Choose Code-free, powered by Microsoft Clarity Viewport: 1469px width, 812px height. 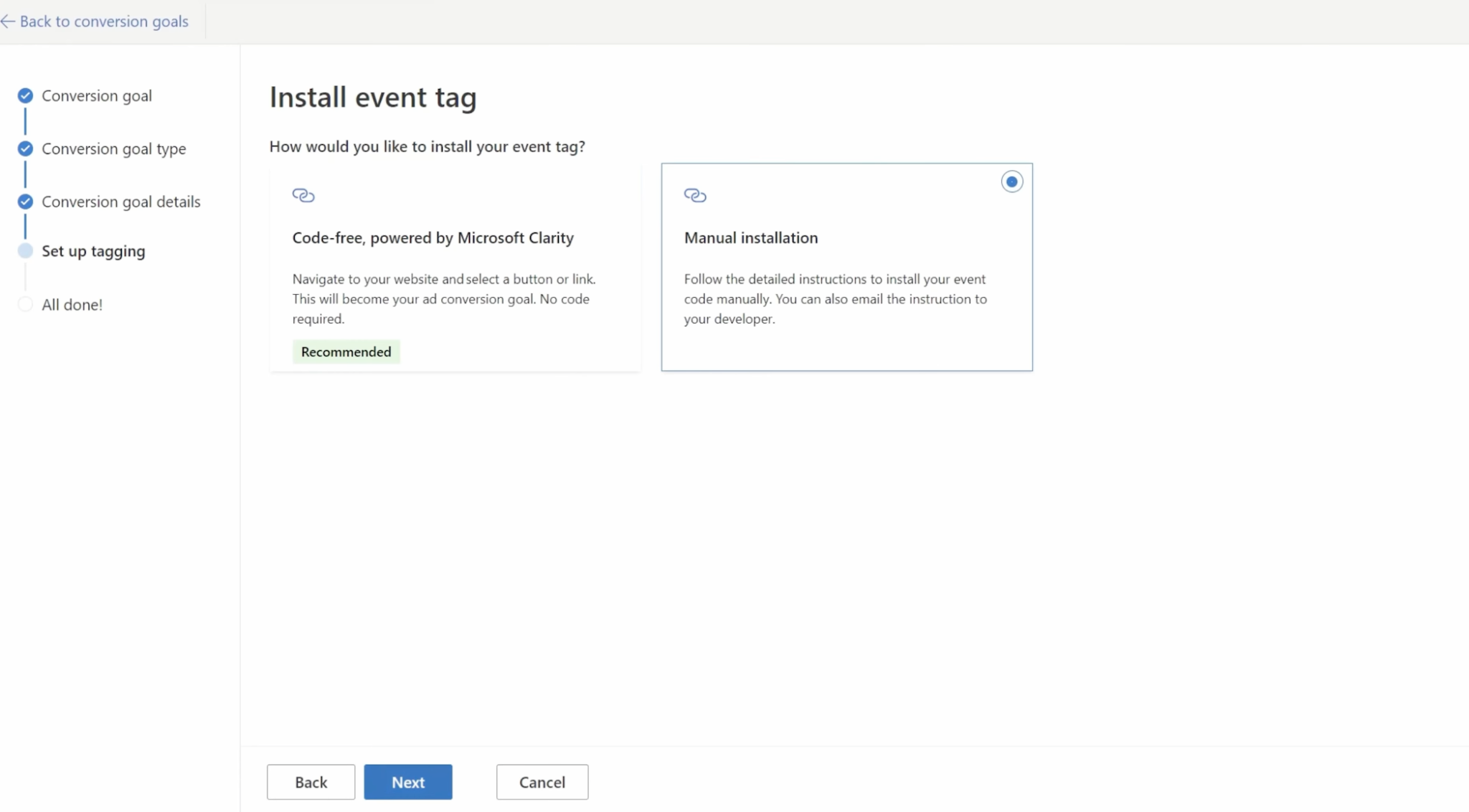click(x=455, y=268)
